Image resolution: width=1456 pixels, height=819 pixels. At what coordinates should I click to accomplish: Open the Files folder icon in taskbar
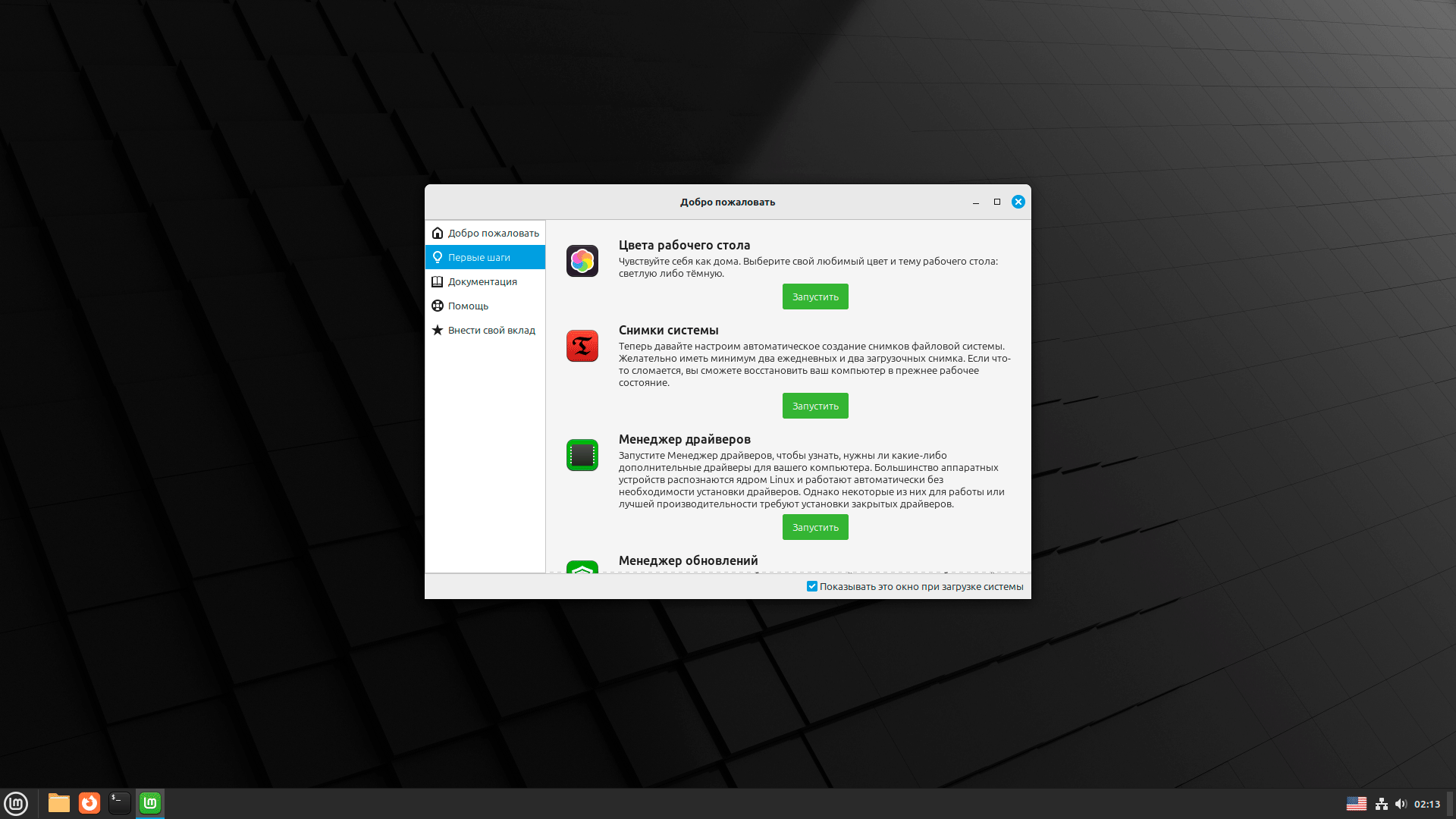[58, 803]
